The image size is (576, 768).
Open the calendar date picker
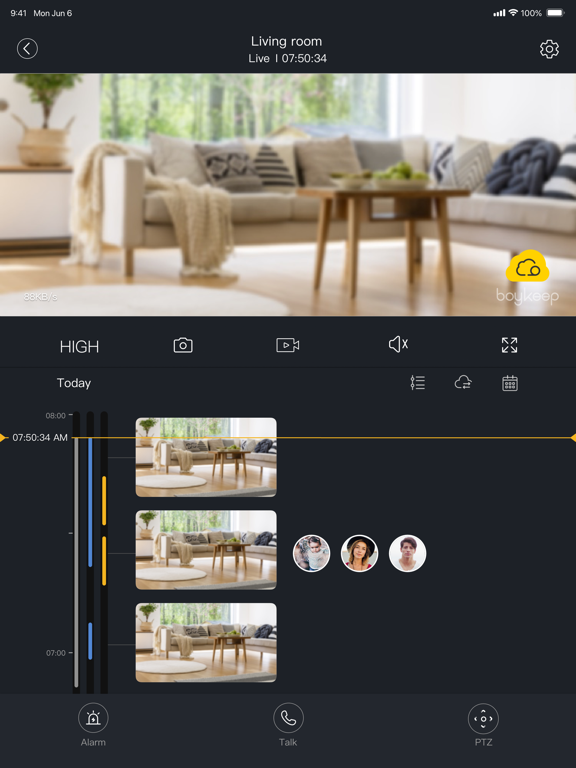510,383
